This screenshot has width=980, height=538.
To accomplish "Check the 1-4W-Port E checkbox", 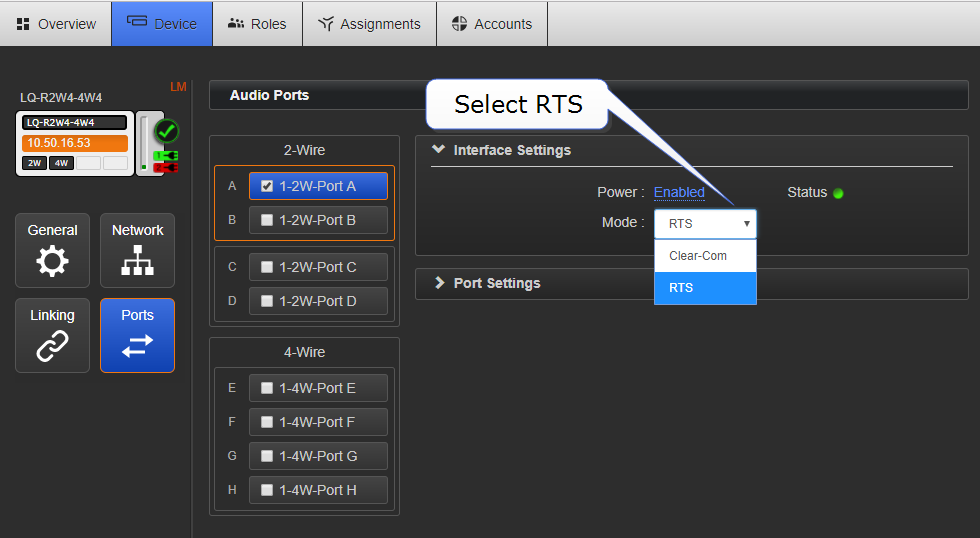I will [267, 388].
